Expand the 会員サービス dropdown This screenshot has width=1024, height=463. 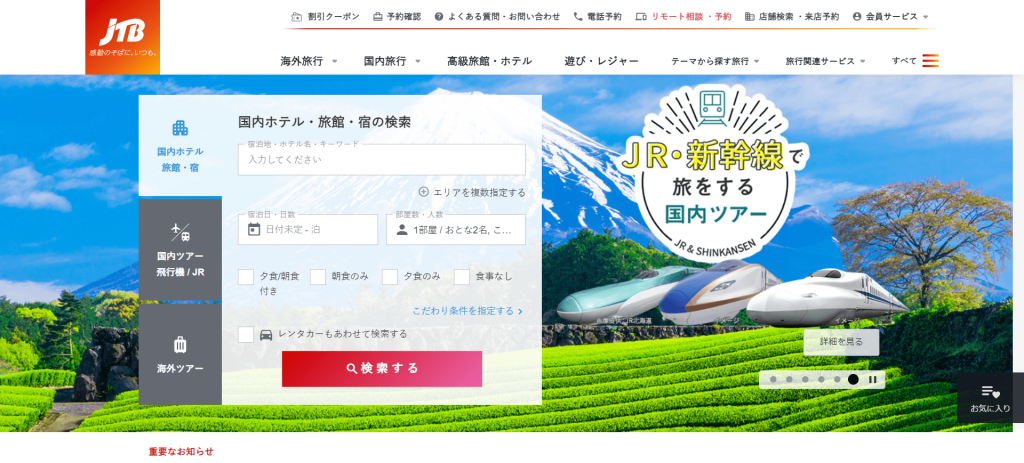tap(925, 17)
